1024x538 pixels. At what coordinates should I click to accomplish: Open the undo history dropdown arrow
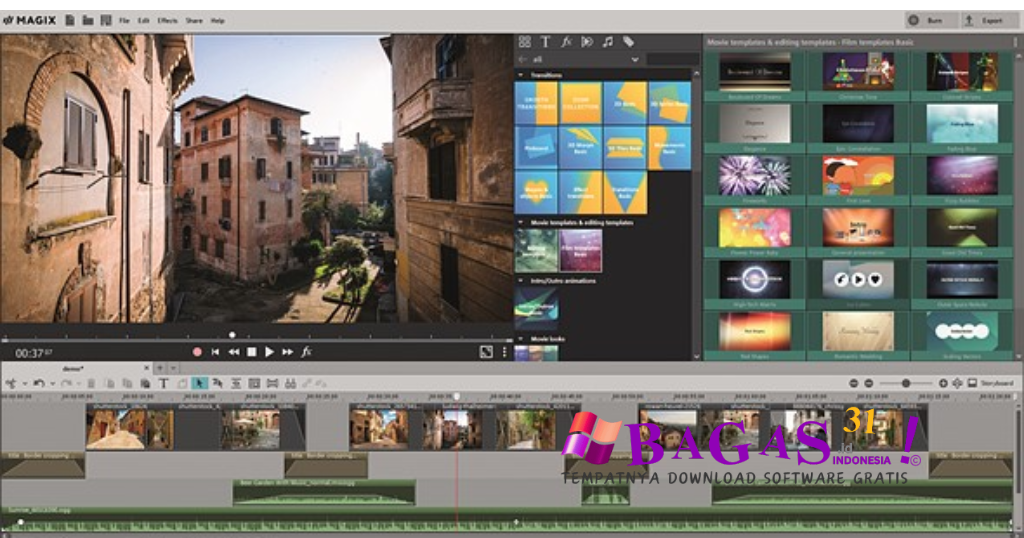click(52, 384)
